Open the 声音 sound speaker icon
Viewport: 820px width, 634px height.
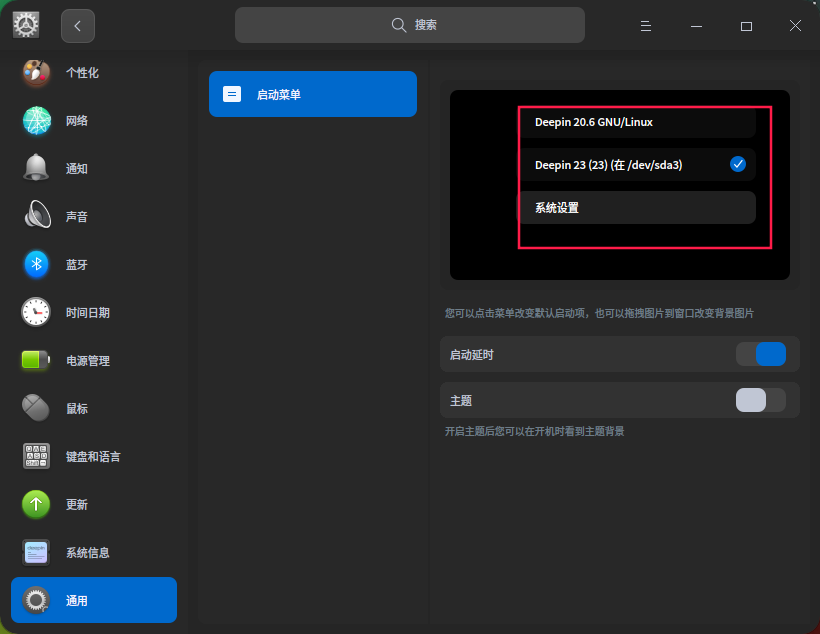tap(37, 215)
